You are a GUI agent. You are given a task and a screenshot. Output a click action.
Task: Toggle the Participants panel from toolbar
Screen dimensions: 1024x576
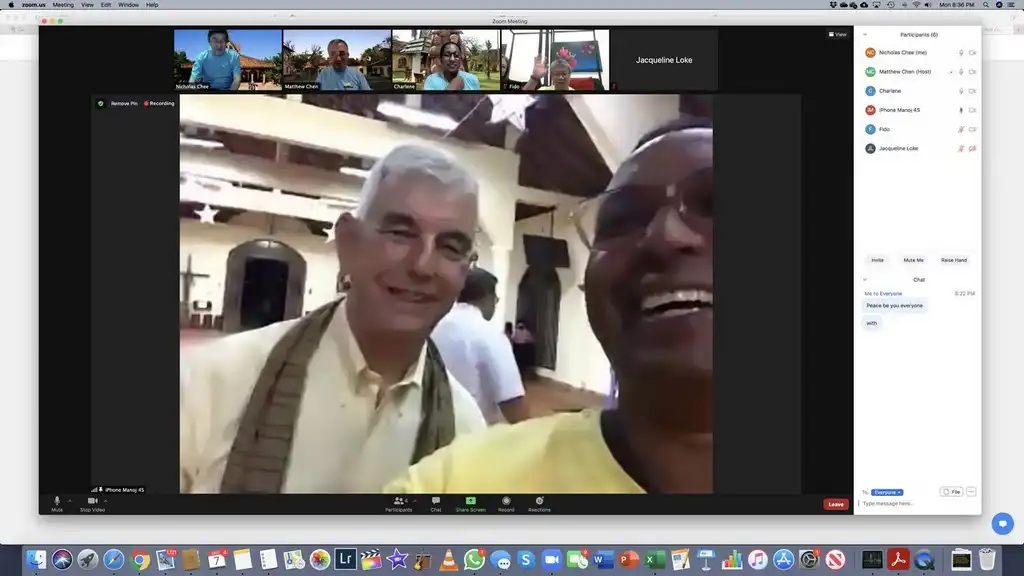coord(398,504)
